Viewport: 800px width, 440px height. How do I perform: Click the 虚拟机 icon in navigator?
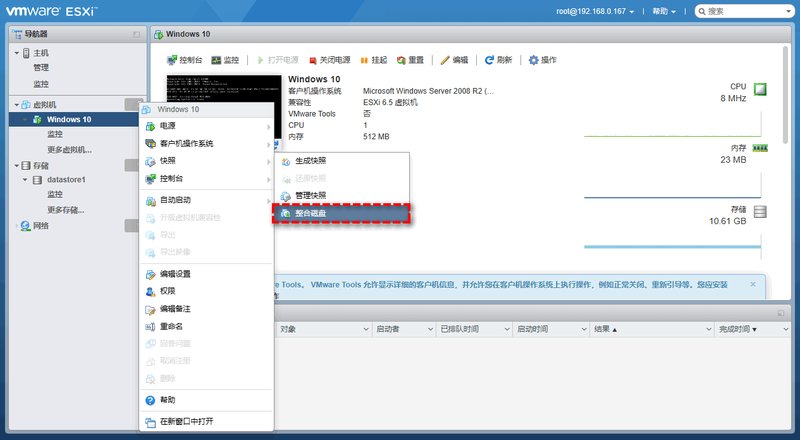pos(26,105)
